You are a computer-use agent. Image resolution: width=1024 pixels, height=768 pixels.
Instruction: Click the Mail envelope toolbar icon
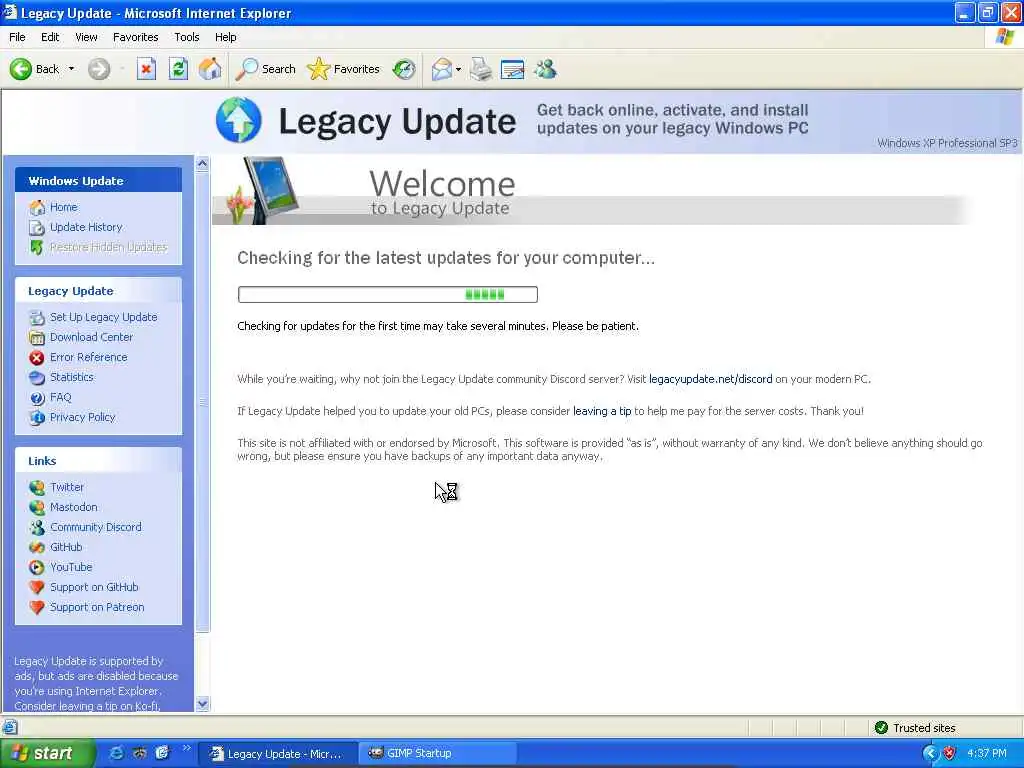point(442,69)
